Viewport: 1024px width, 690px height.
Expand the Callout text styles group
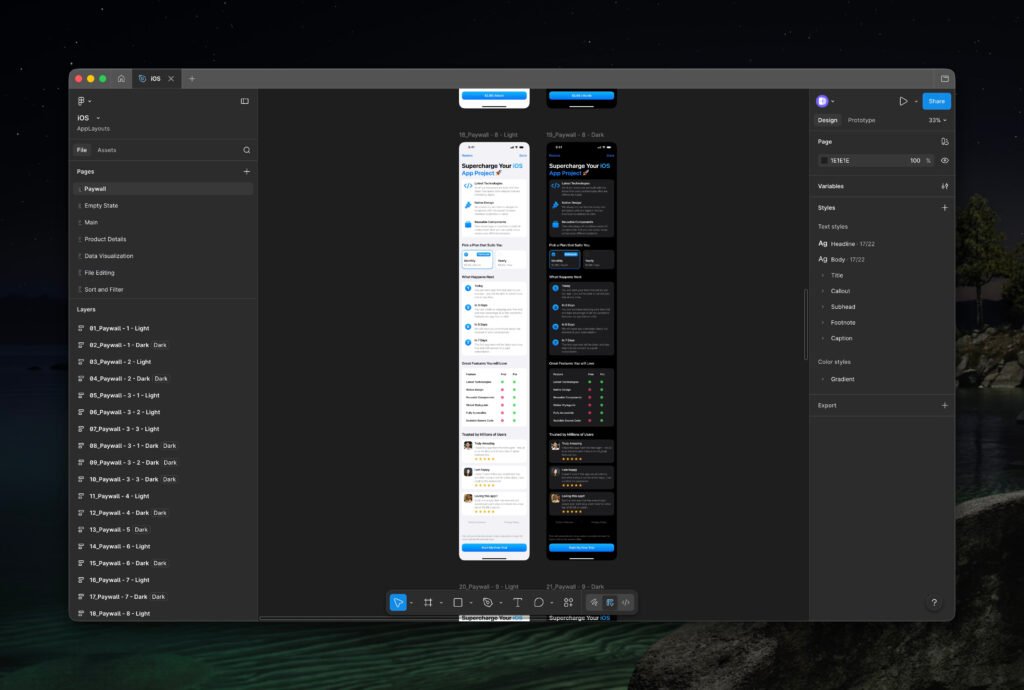(x=822, y=291)
